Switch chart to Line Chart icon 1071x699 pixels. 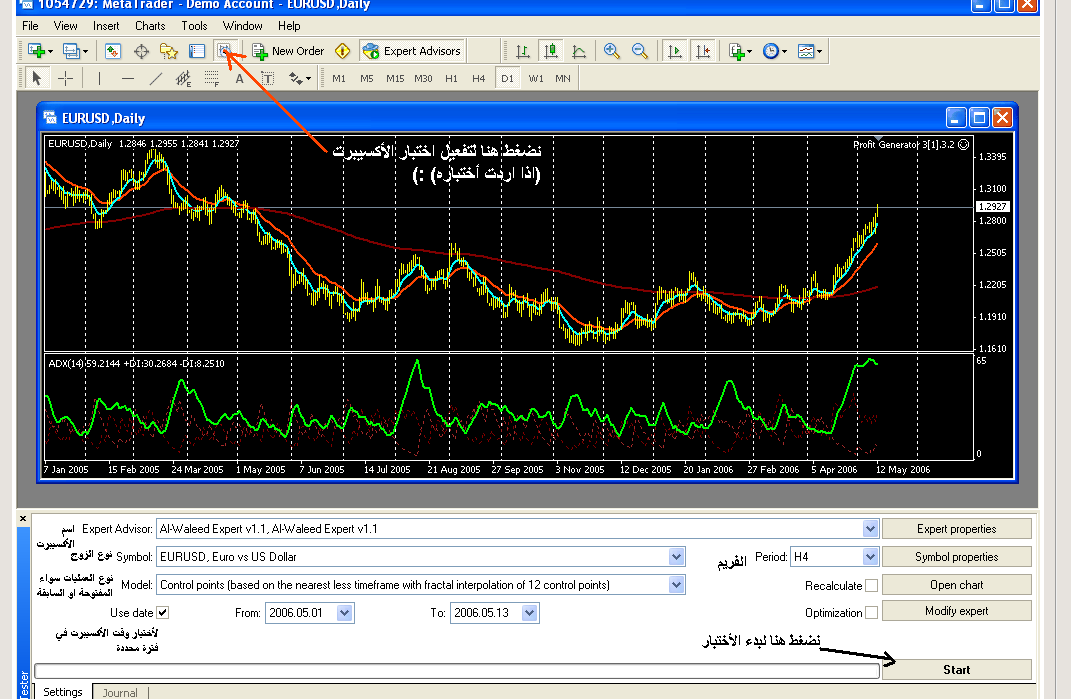[x=579, y=51]
